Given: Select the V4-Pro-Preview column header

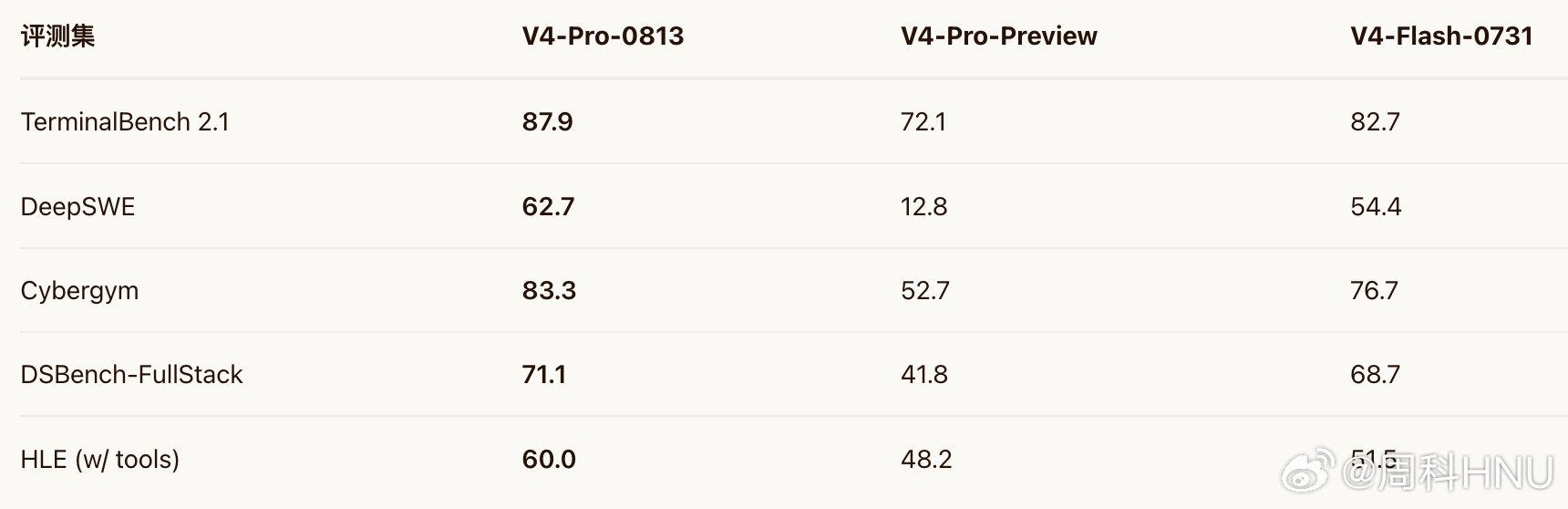Looking at the screenshot, I should [x=998, y=36].
